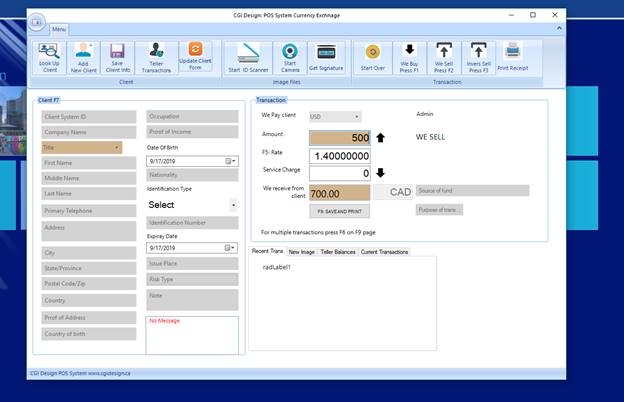Click the Source of fund field
This screenshot has height=402, width=624.
pyautogui.click(x=472, y=191)
